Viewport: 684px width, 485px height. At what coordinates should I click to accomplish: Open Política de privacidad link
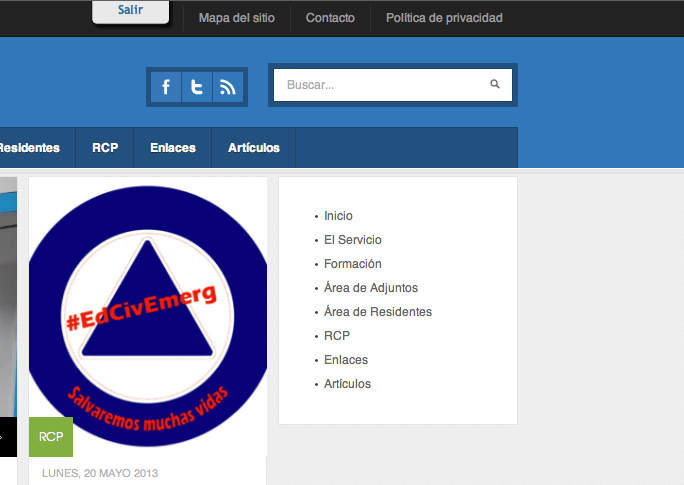[444, 18]
